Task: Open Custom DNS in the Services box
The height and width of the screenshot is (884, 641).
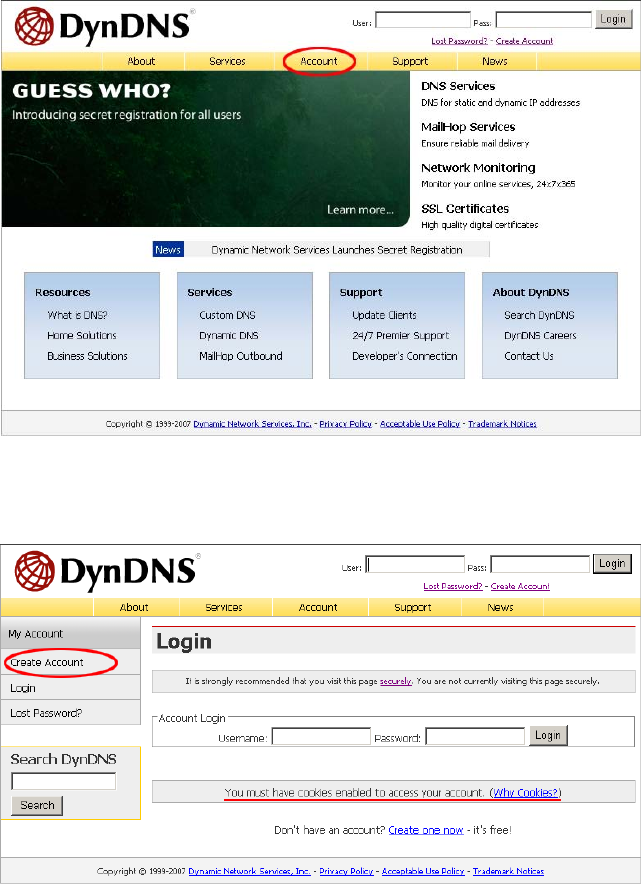Action: pyautogui.click(x=227, y=315)
